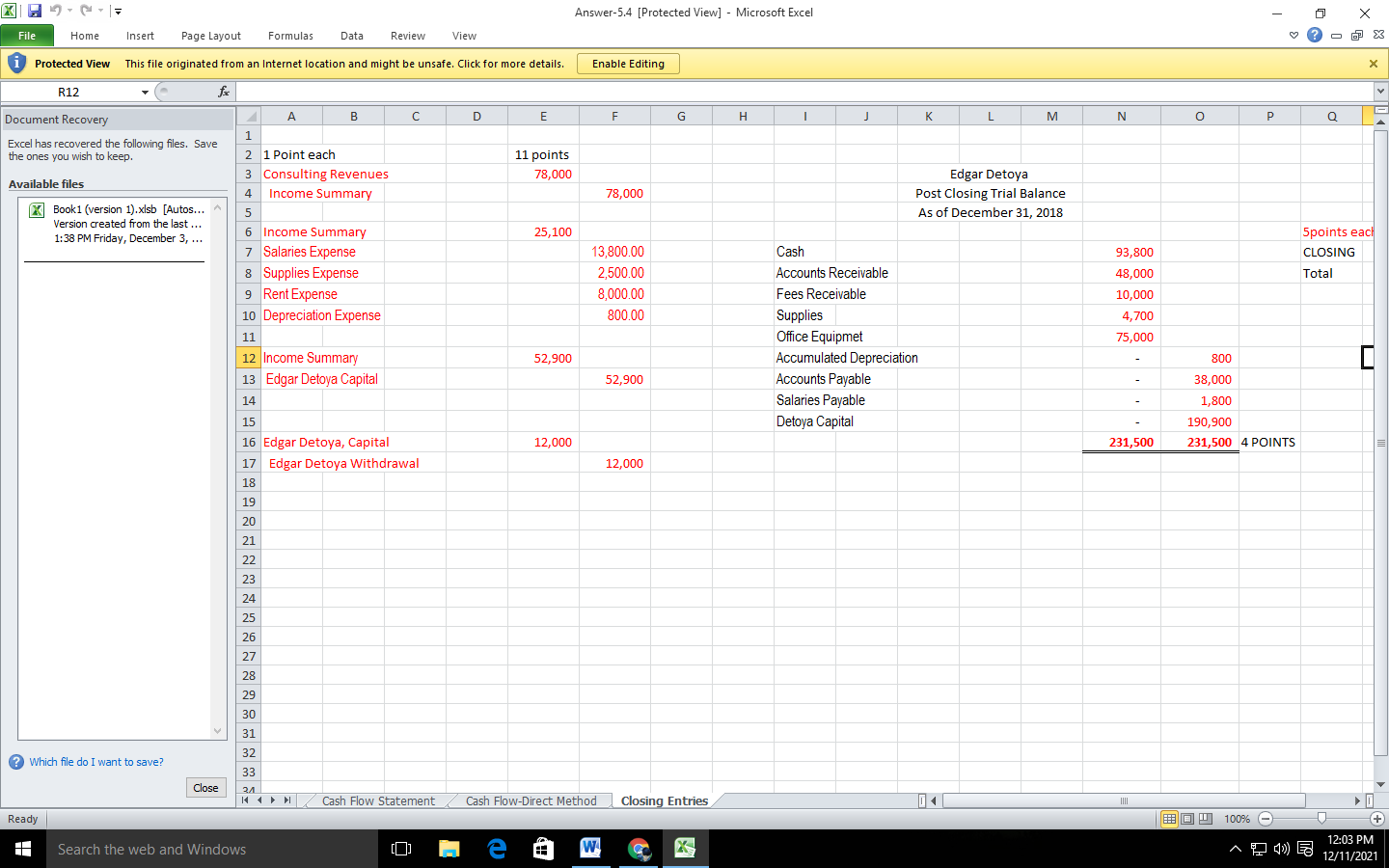Click the Select All corner of the grid
This screenshot has height=868, width=1389.
tap(248, 116)
